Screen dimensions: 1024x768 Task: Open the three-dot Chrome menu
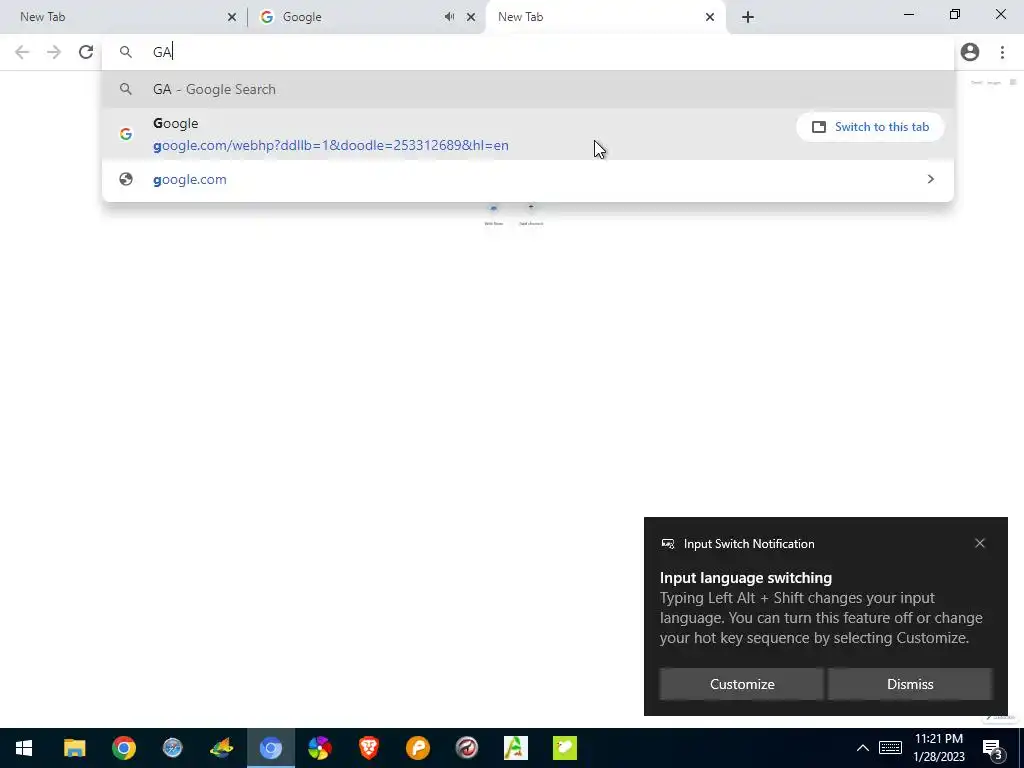click(x=1002, y=52)
